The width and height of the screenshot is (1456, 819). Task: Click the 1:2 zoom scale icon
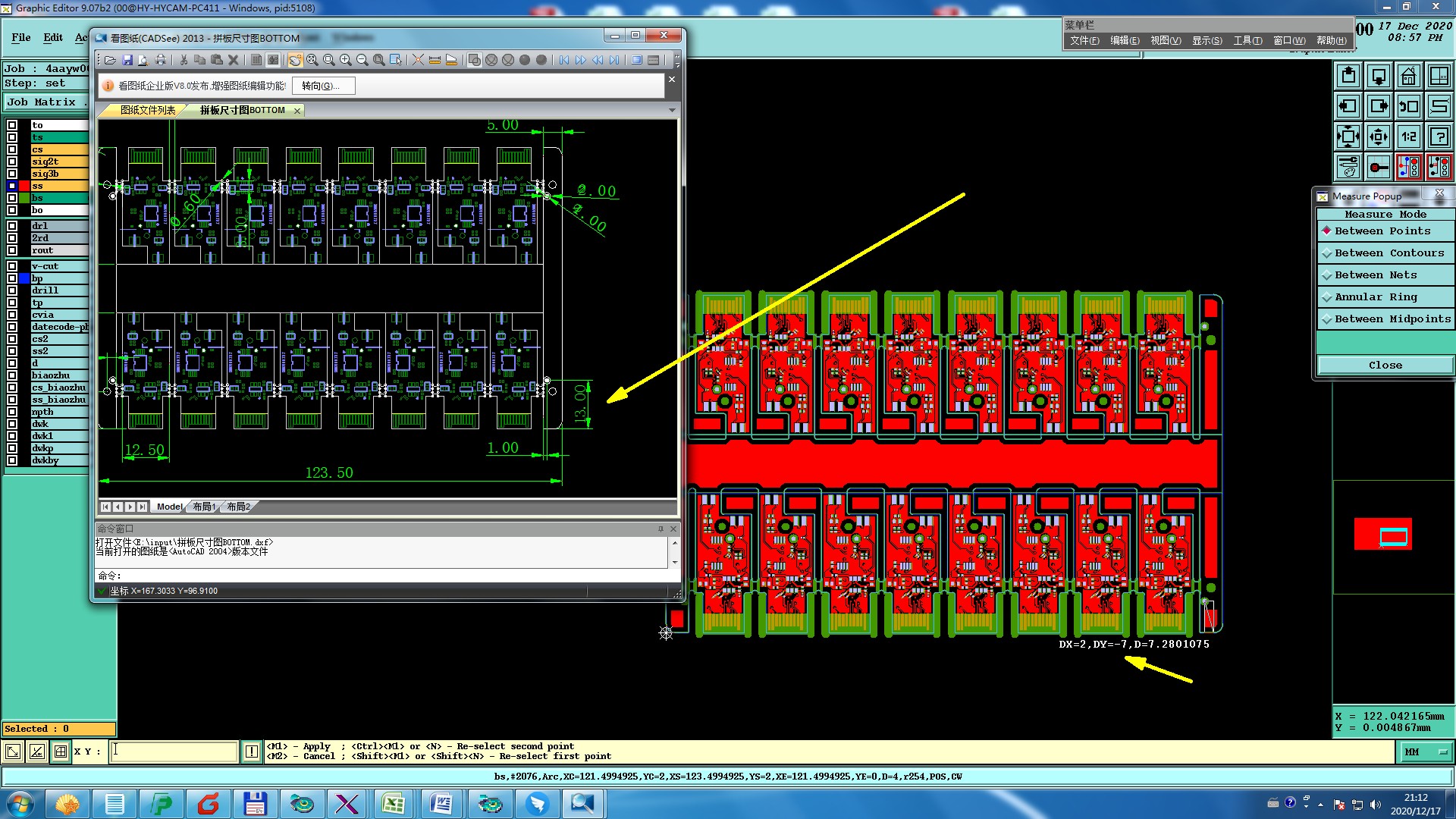tap(1408, 136)
